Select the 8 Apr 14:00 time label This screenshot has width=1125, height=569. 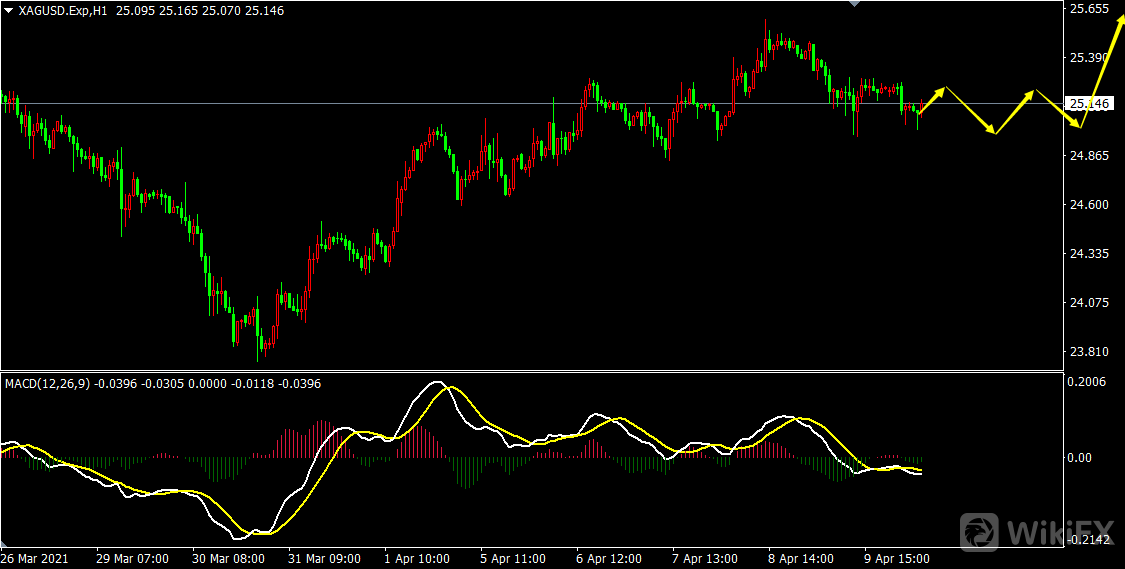tap(800, 557)
